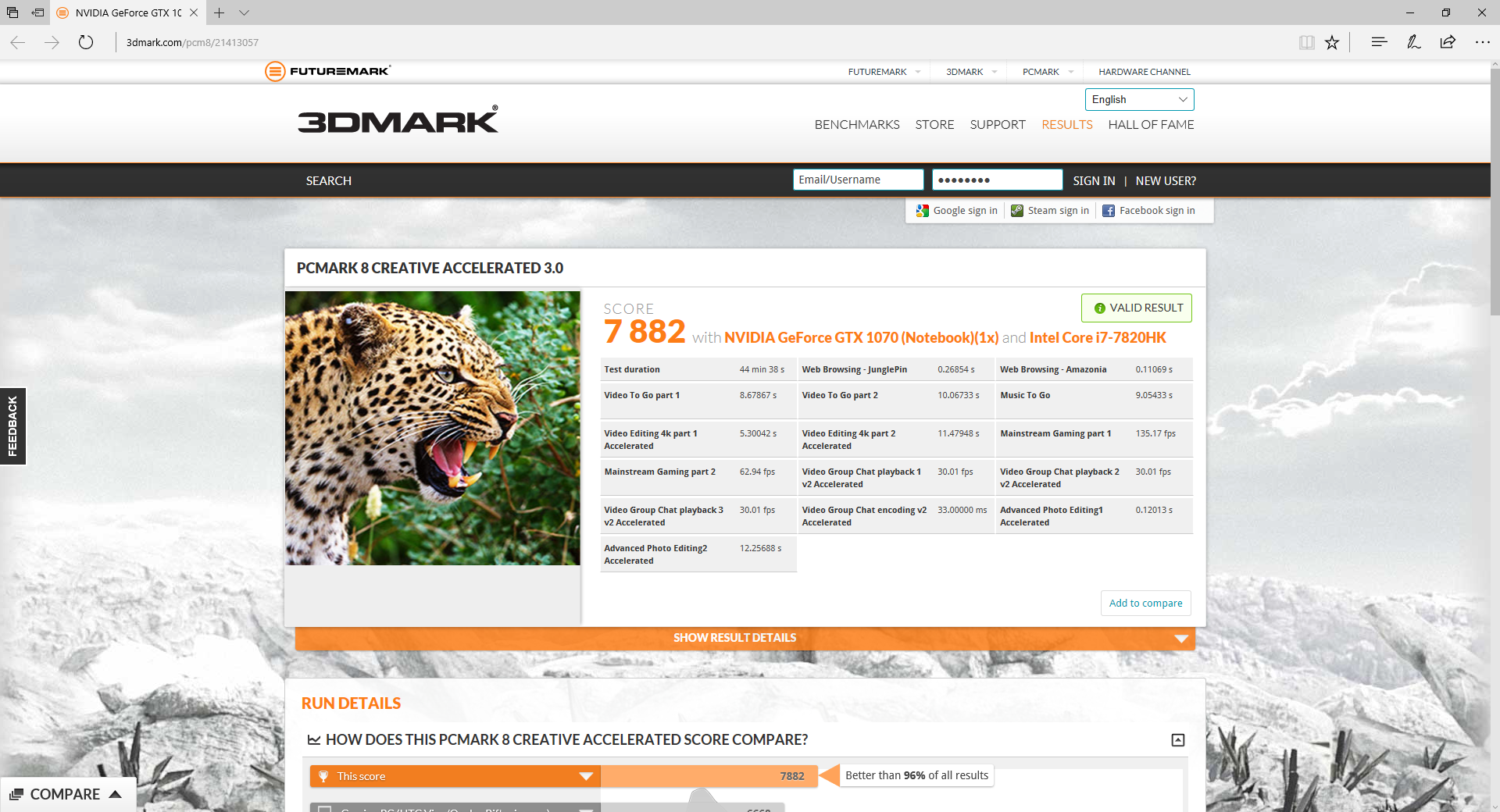This screenshot has height=812, width=1500.
Task: Click the Futuremark logo
Action: point(328,71)
